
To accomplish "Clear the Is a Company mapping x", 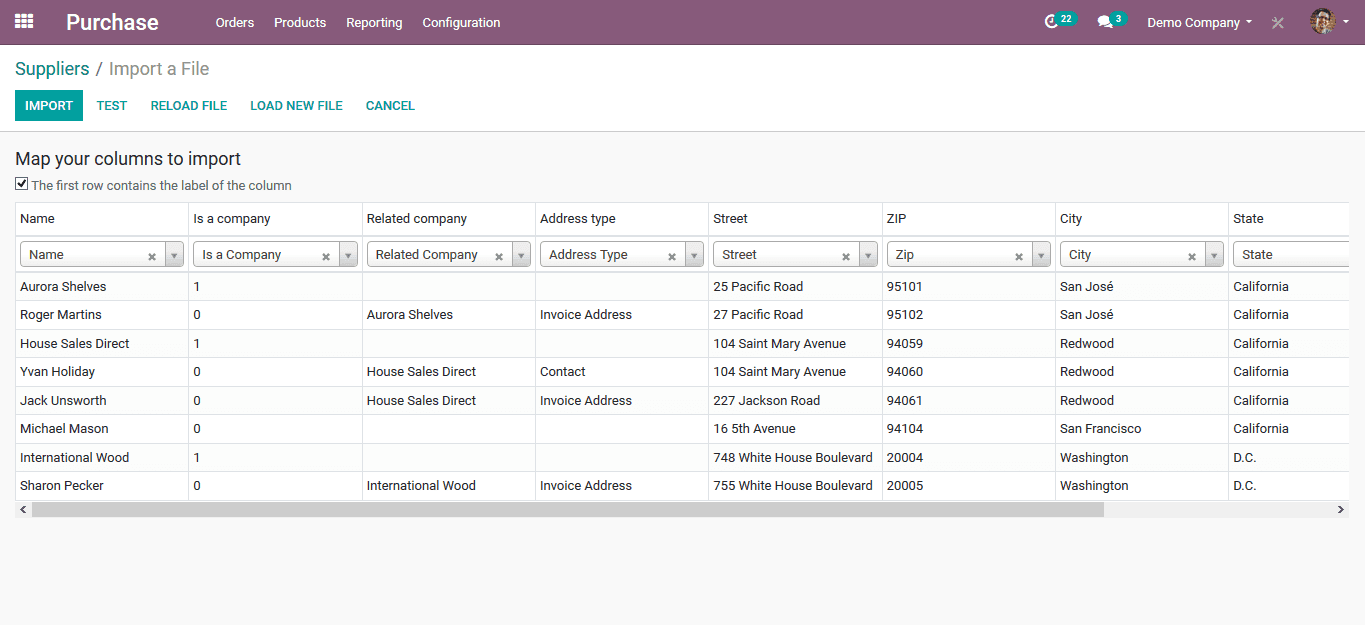I will [x=326, y=256].
